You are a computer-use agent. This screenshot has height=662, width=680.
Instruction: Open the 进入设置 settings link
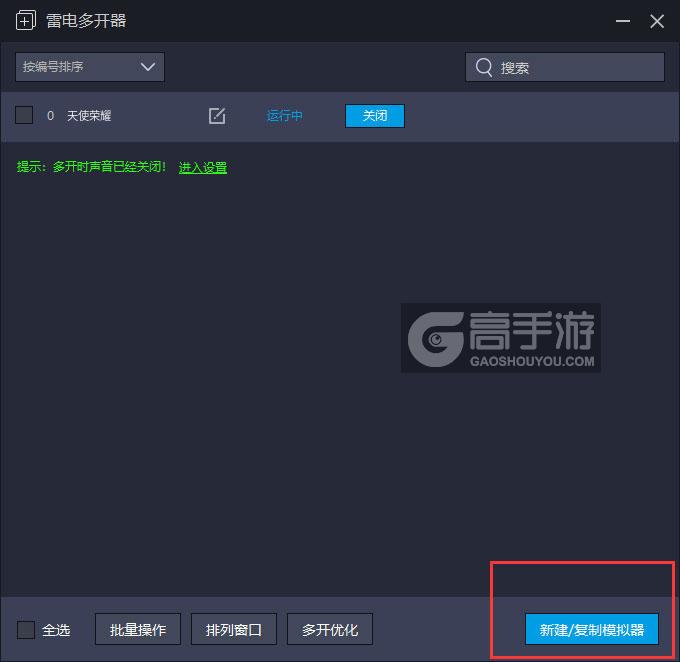[203, 167]
